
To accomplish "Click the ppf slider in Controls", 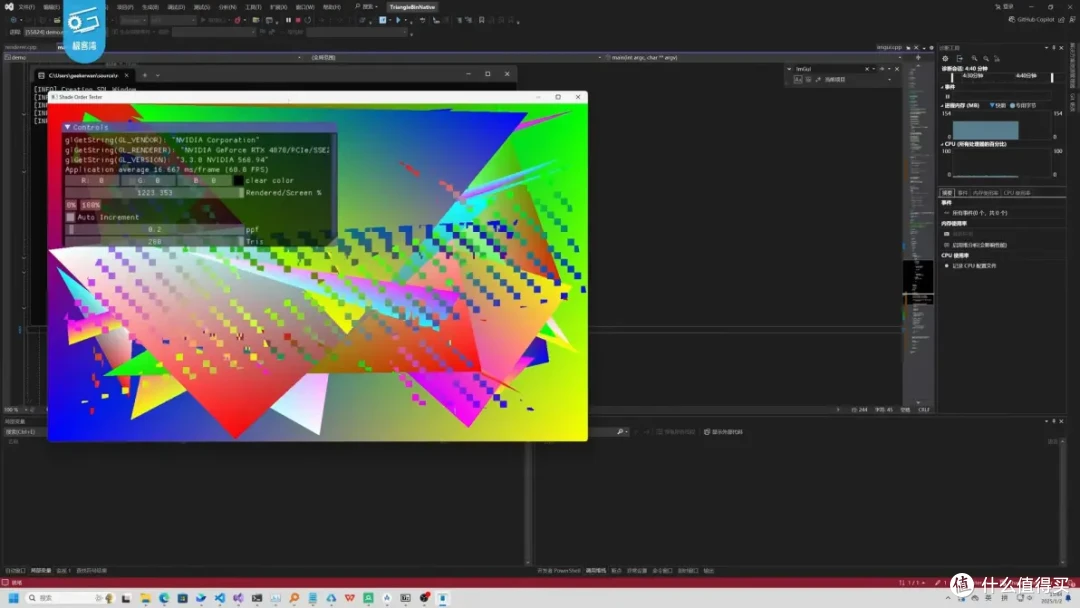I will point(154,229).
